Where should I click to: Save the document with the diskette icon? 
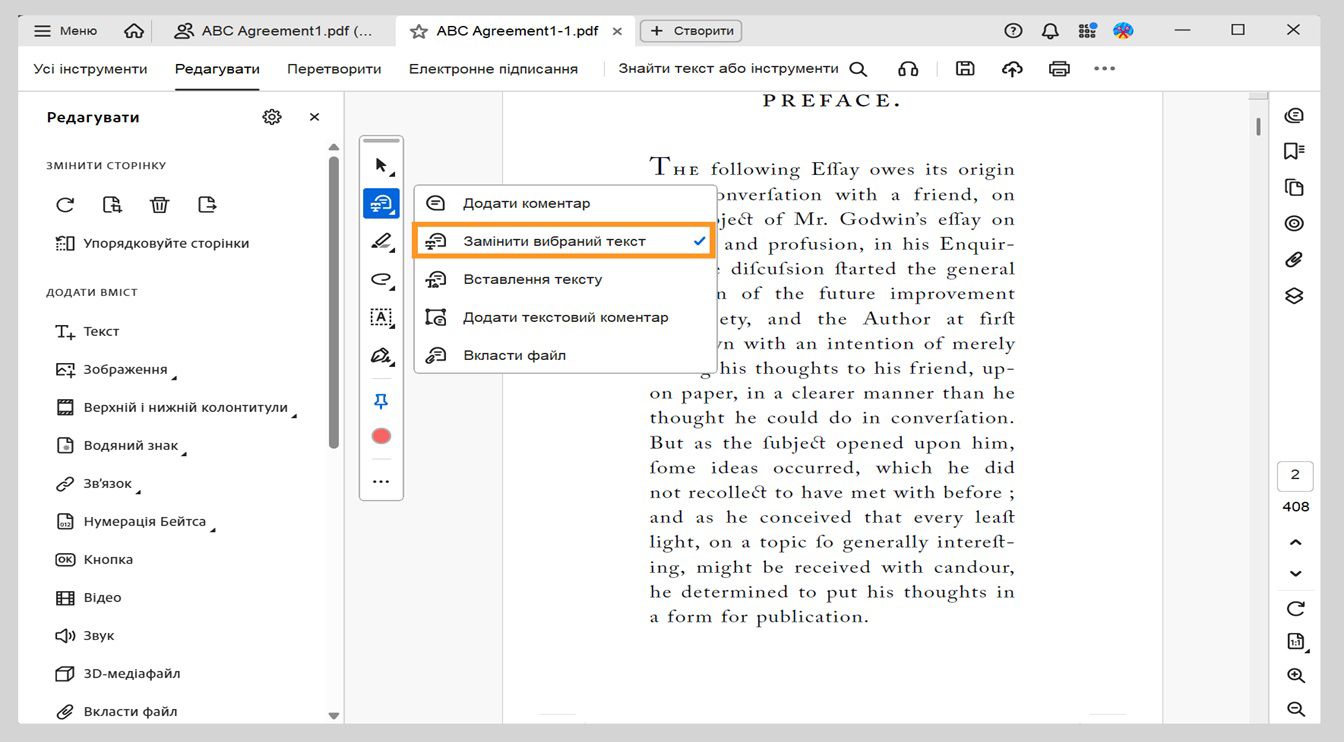[x=965, y=69]
